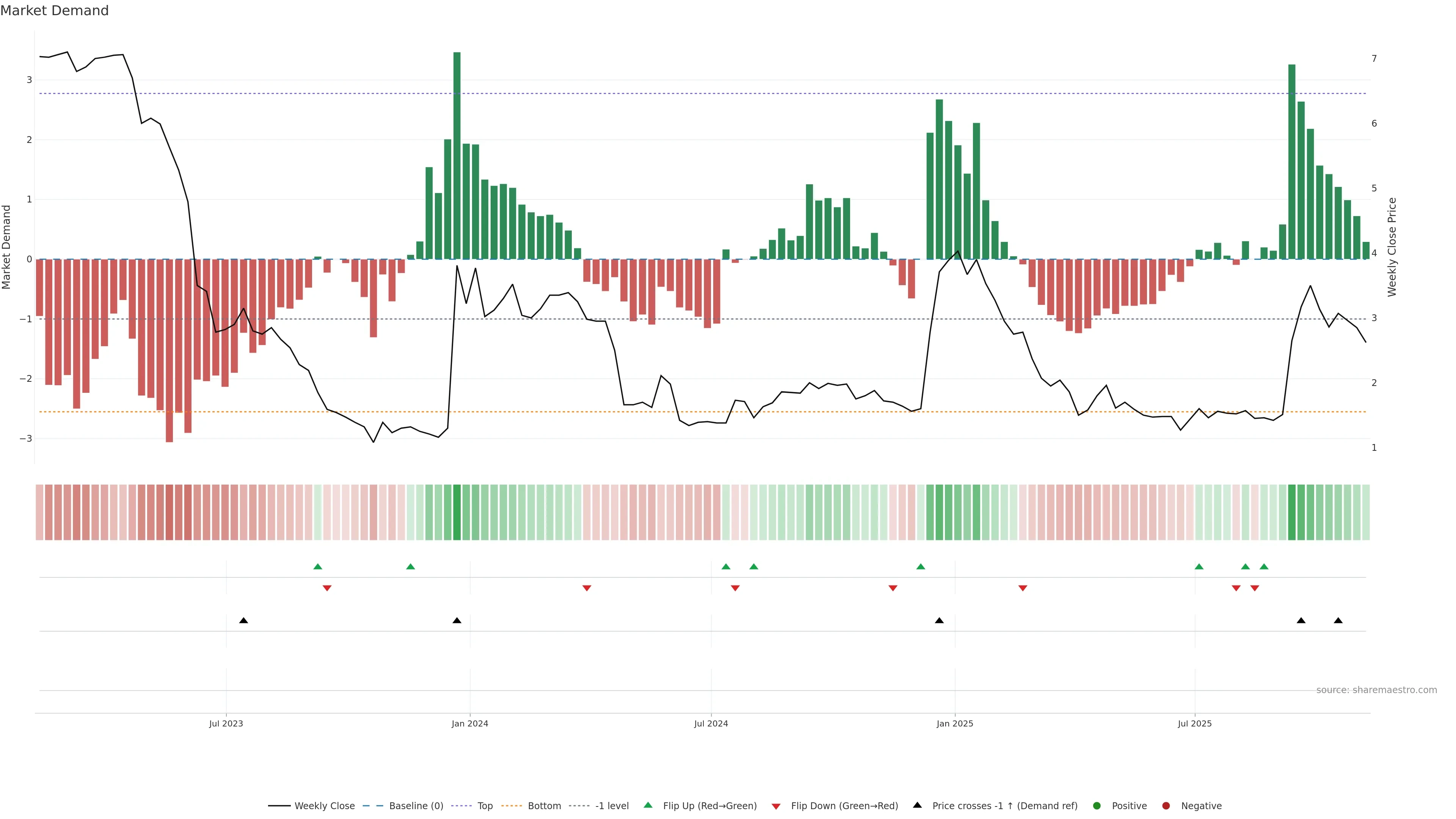Click the Flip Up green triangle legend icon
Viewport: 1456px width, 819px height.
pyautogui.click(x=648, y=805)
